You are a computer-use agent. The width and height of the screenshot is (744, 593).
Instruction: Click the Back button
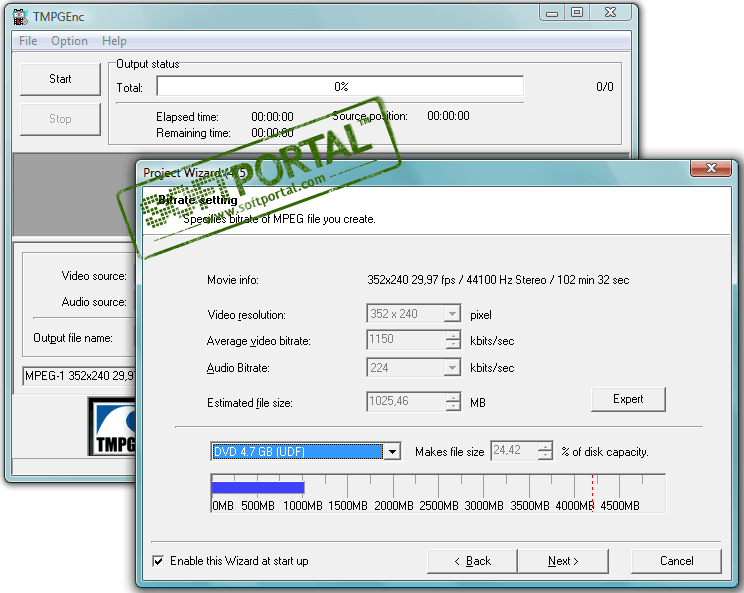point(472,561)
